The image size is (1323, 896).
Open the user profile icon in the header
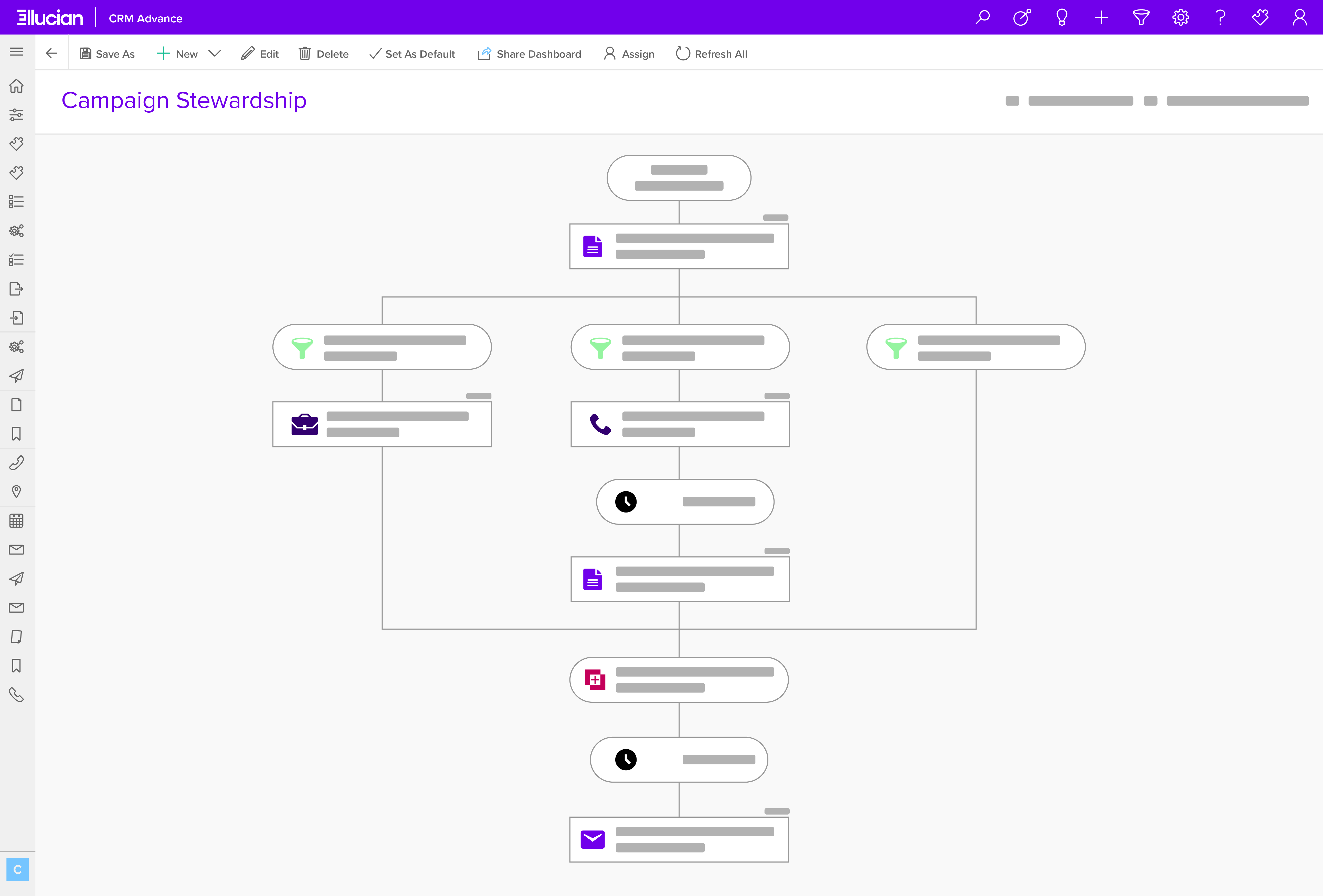(1300, 18)
